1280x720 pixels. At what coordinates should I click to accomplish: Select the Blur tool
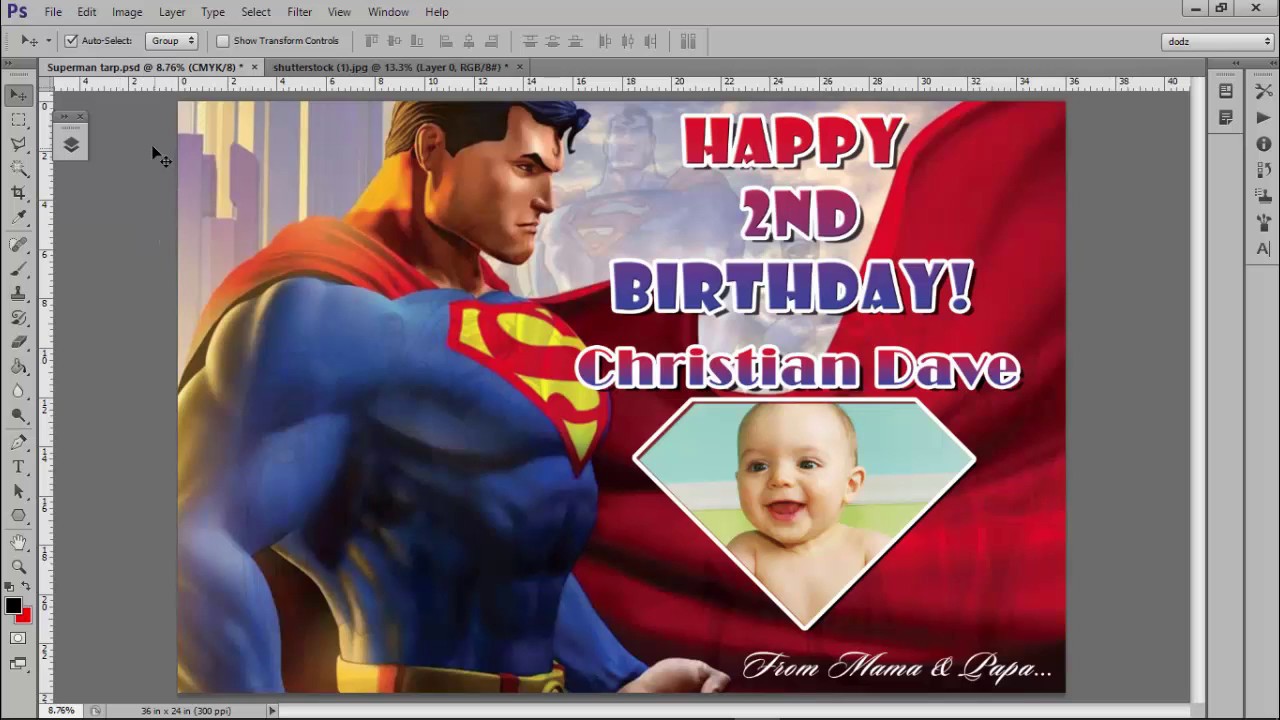point(18,391)
